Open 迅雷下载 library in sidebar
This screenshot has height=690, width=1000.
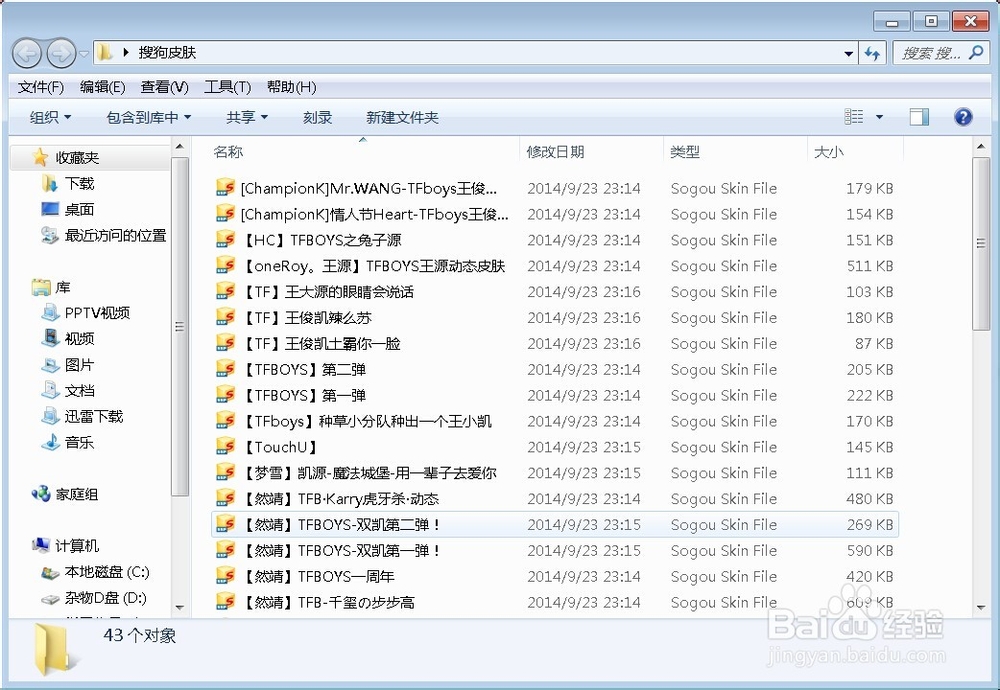pyautogui.click(x=94, y=416)
